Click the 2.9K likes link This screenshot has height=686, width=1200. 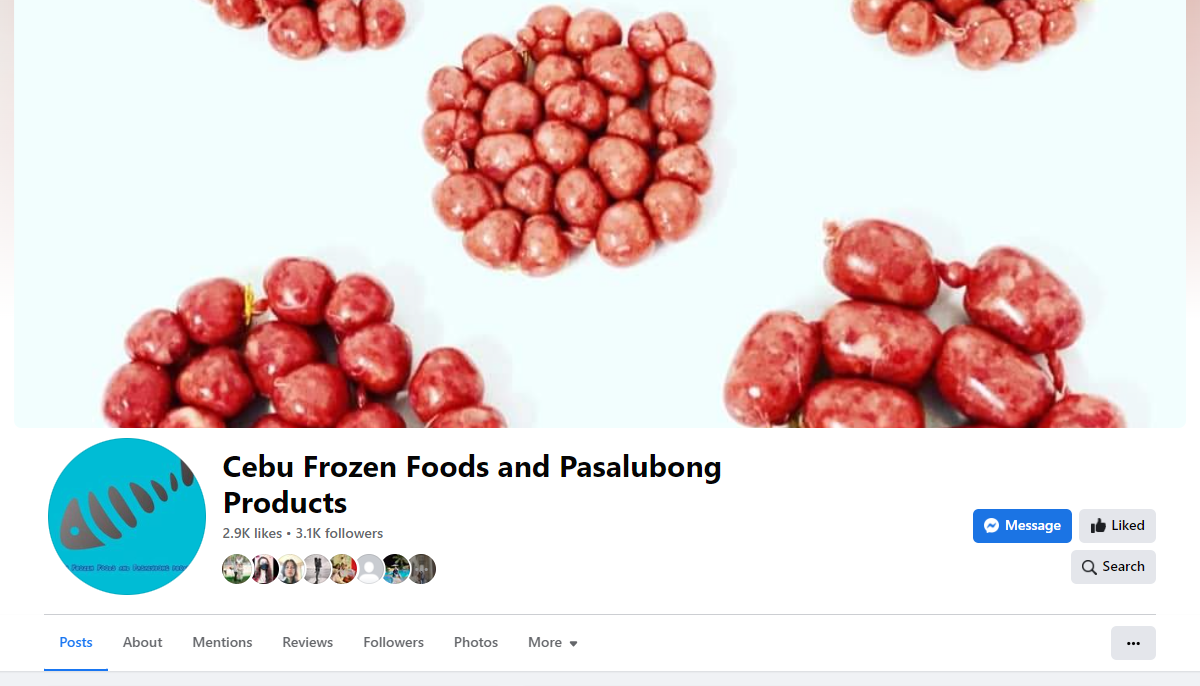click(x=252, y=533)
